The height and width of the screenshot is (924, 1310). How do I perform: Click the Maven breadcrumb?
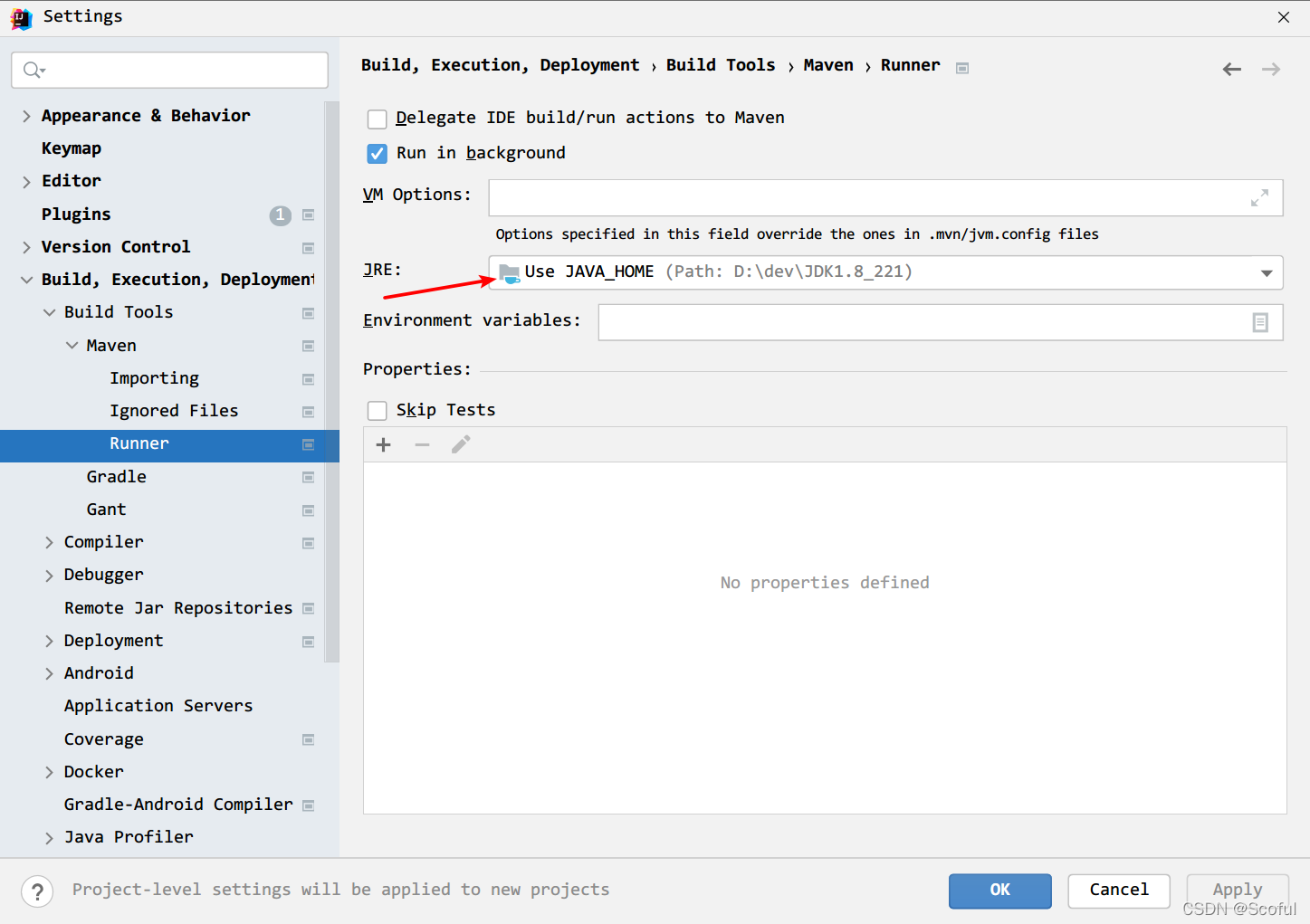(828, 65)
